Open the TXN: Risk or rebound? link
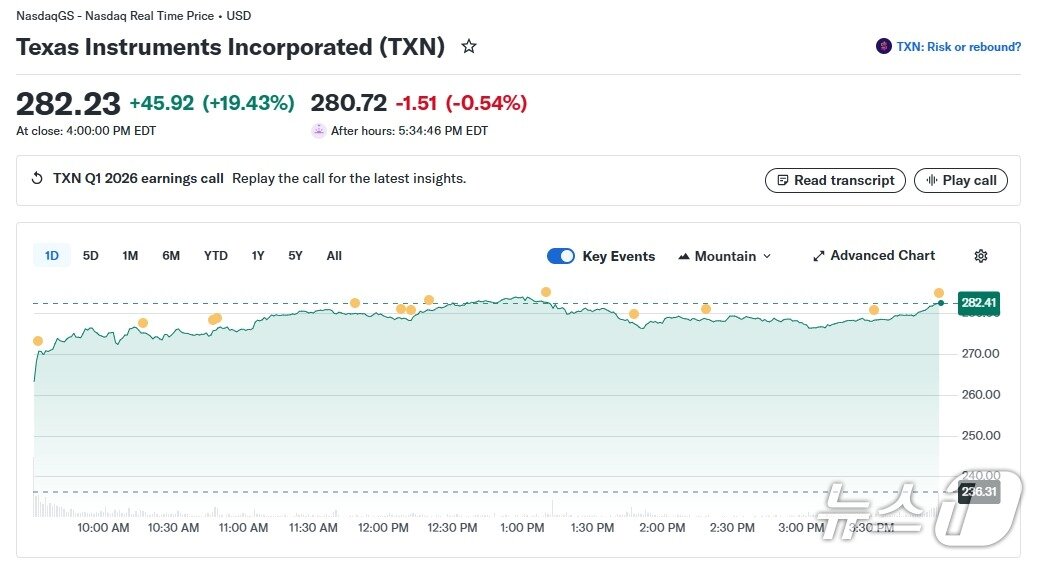This screenshot has height=562, width=1038. tap(958, 47)
